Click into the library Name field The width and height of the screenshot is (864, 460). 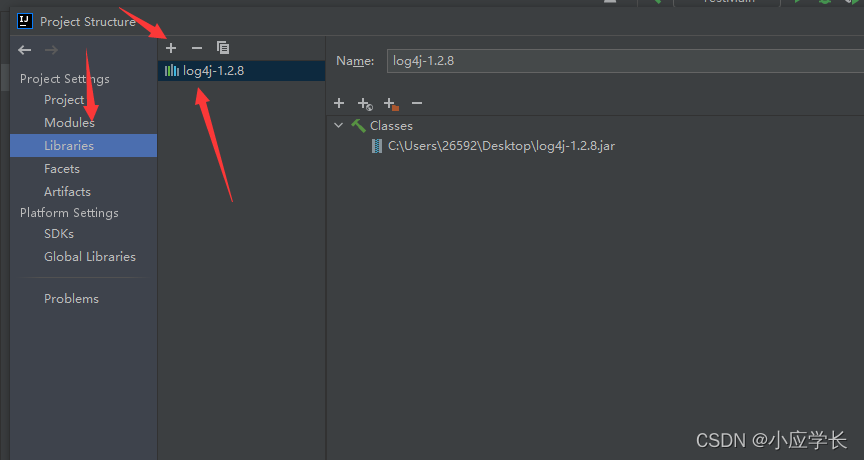tap(625, 61)
